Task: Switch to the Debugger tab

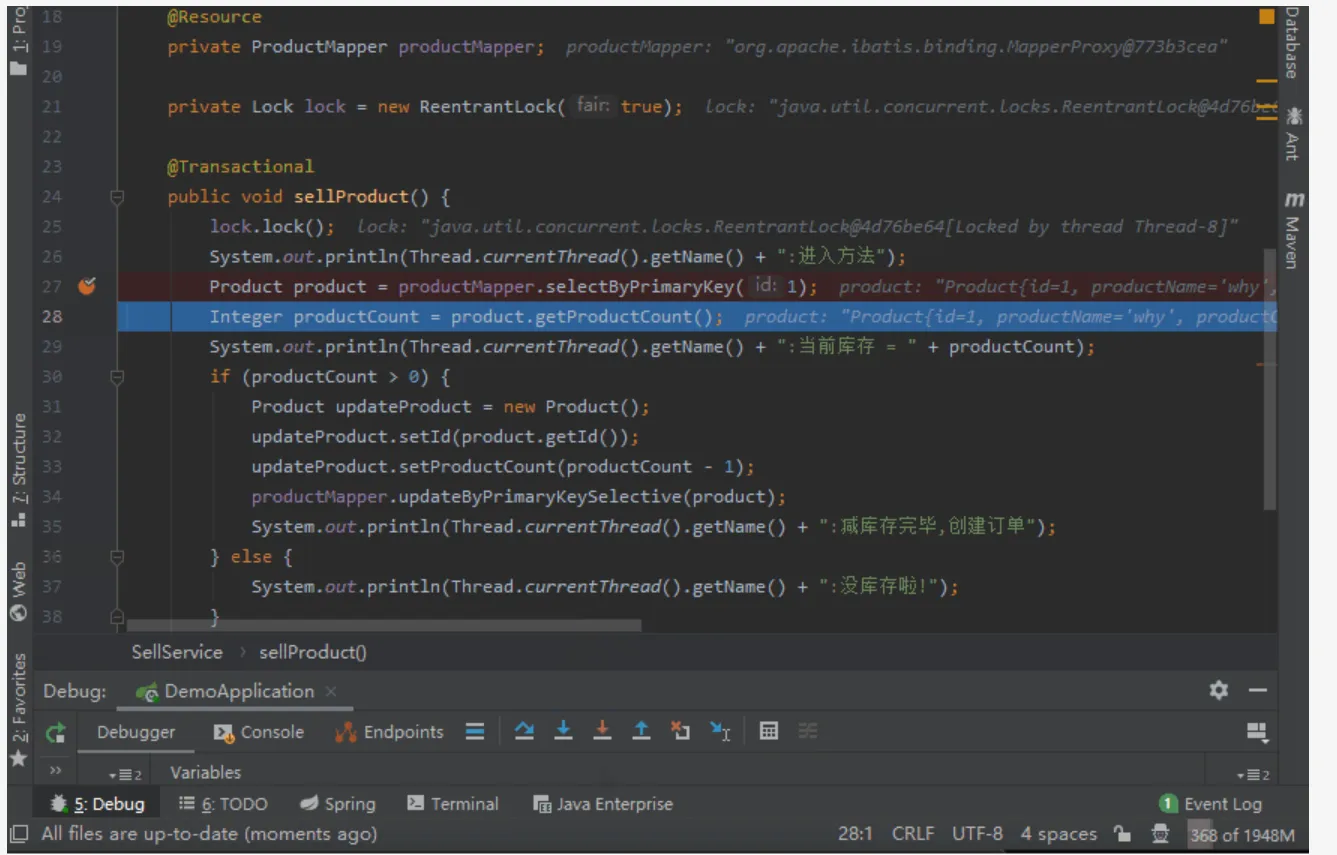Action: (136, 732)
